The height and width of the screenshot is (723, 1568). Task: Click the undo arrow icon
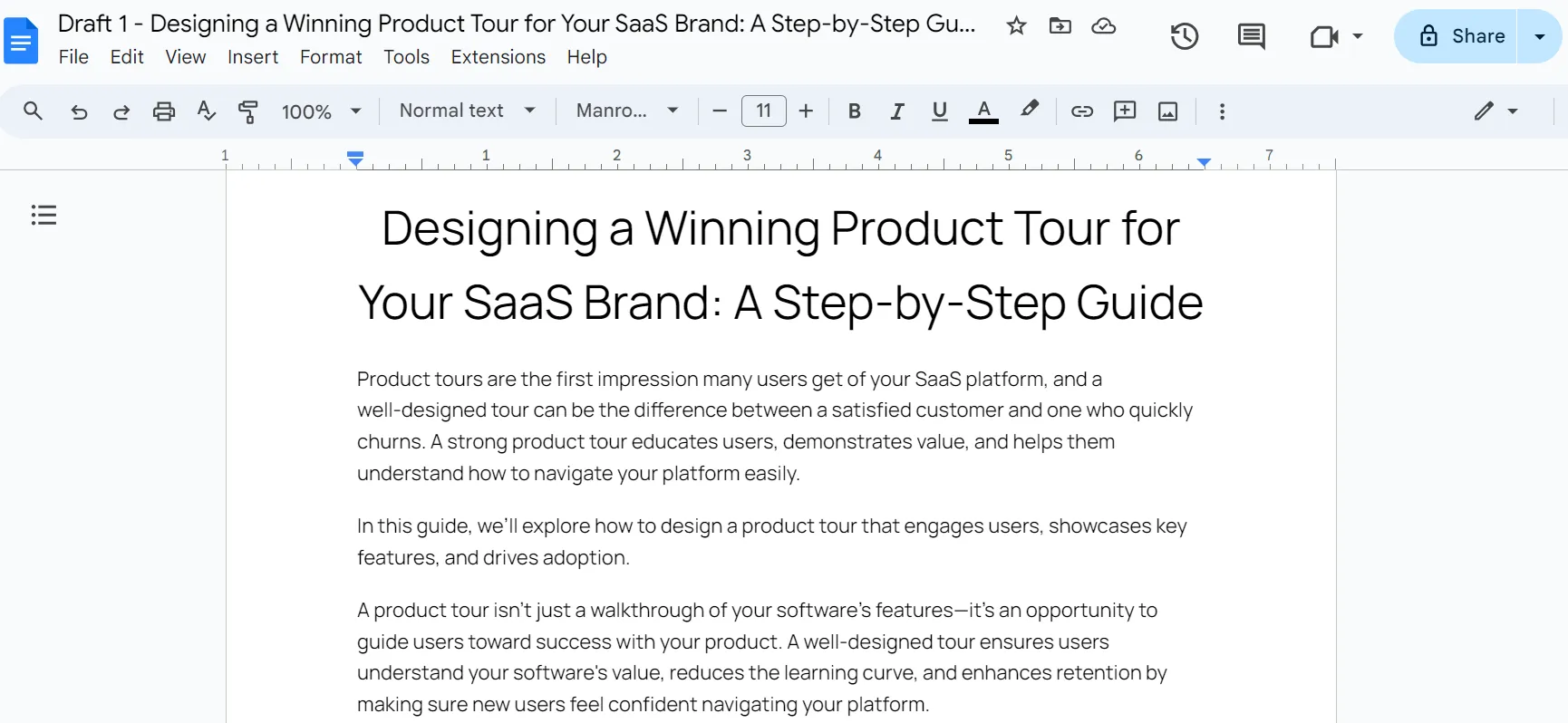pos(79,111)
